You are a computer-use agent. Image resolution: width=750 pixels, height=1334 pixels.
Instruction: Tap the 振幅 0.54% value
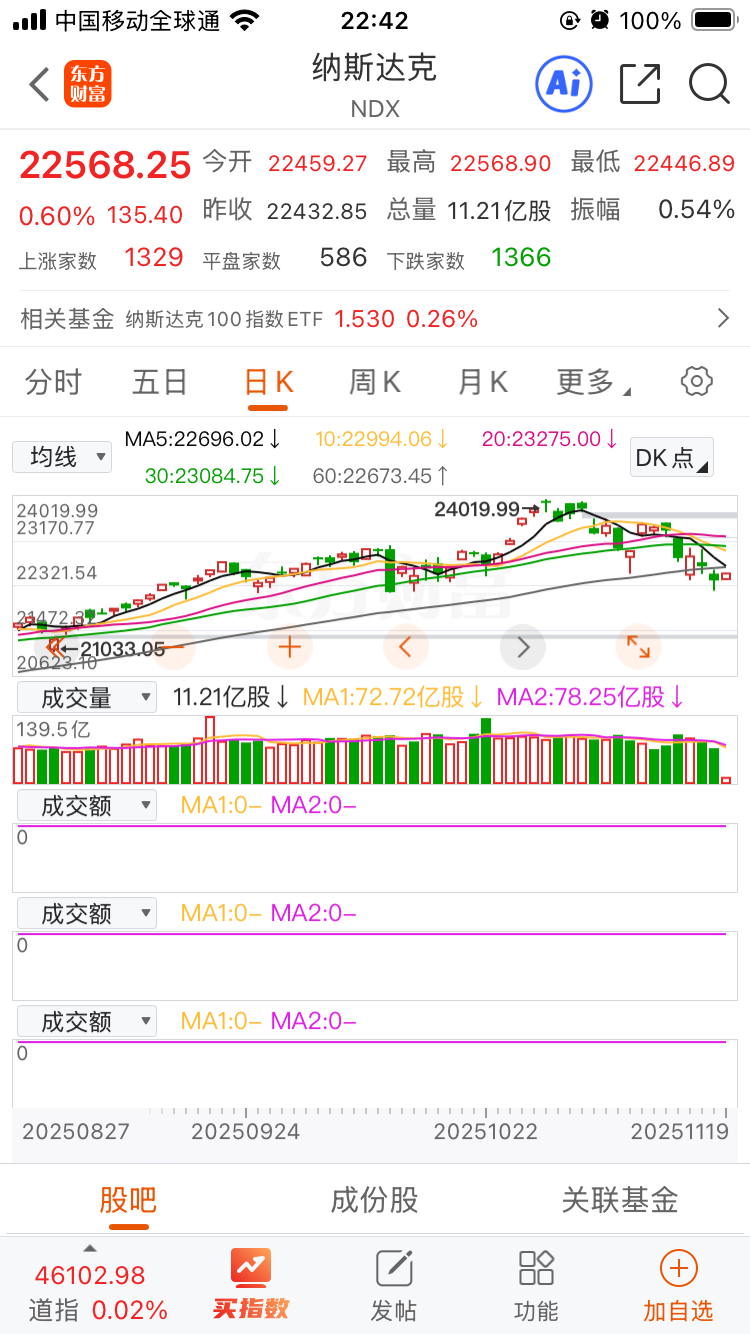696,210
